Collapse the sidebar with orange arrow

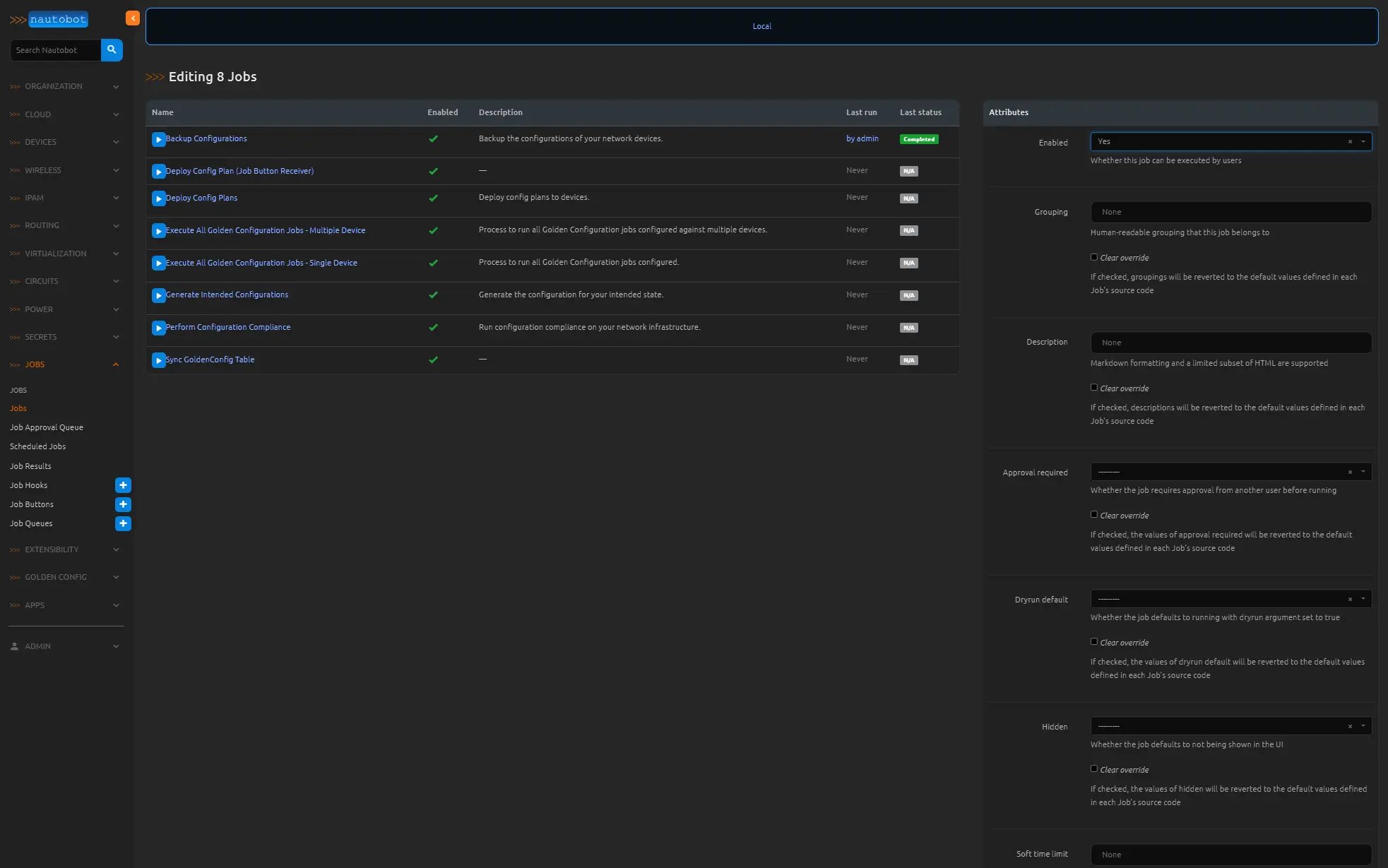pos(132,18)
